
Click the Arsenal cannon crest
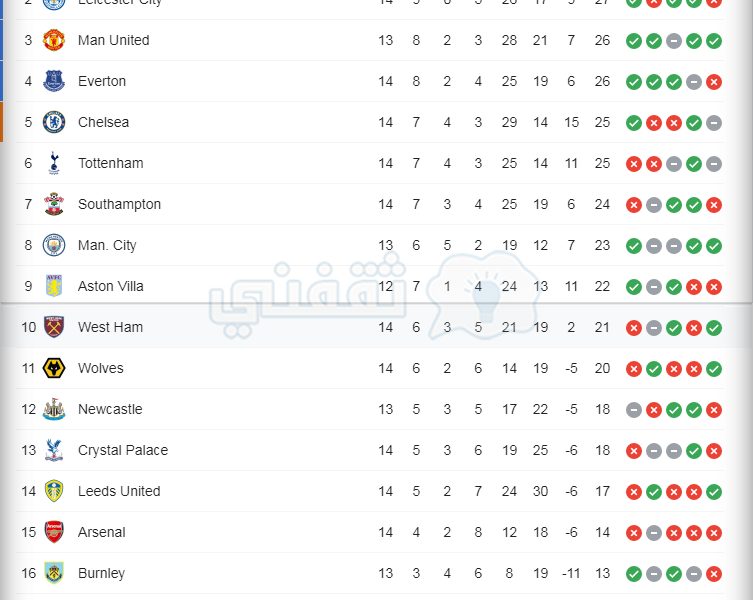54,532
